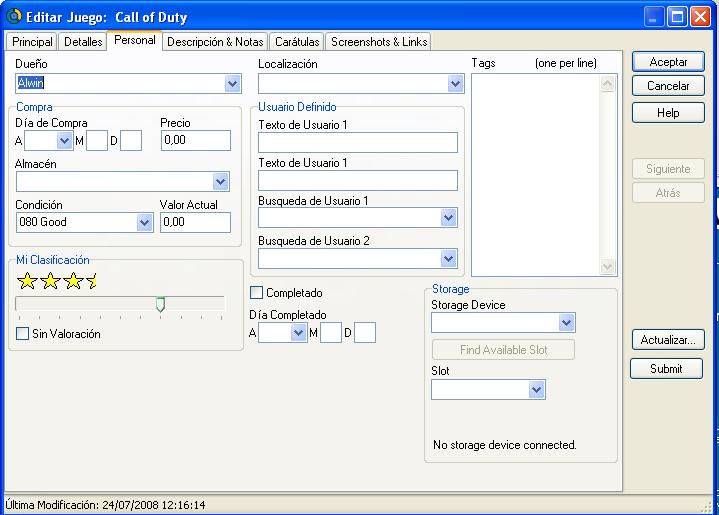Click inside the Tags text area
The height and width of the screenshot is (515, 719).
coord(536,175)
